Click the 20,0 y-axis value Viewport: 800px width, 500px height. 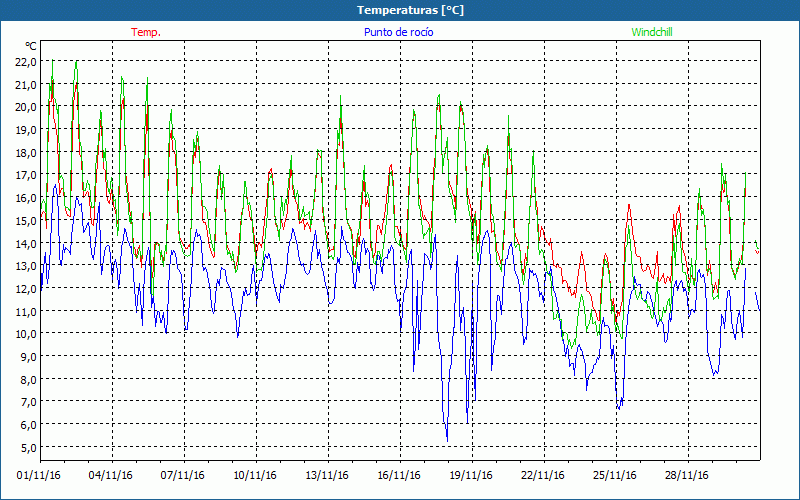[x=27, y=107]
